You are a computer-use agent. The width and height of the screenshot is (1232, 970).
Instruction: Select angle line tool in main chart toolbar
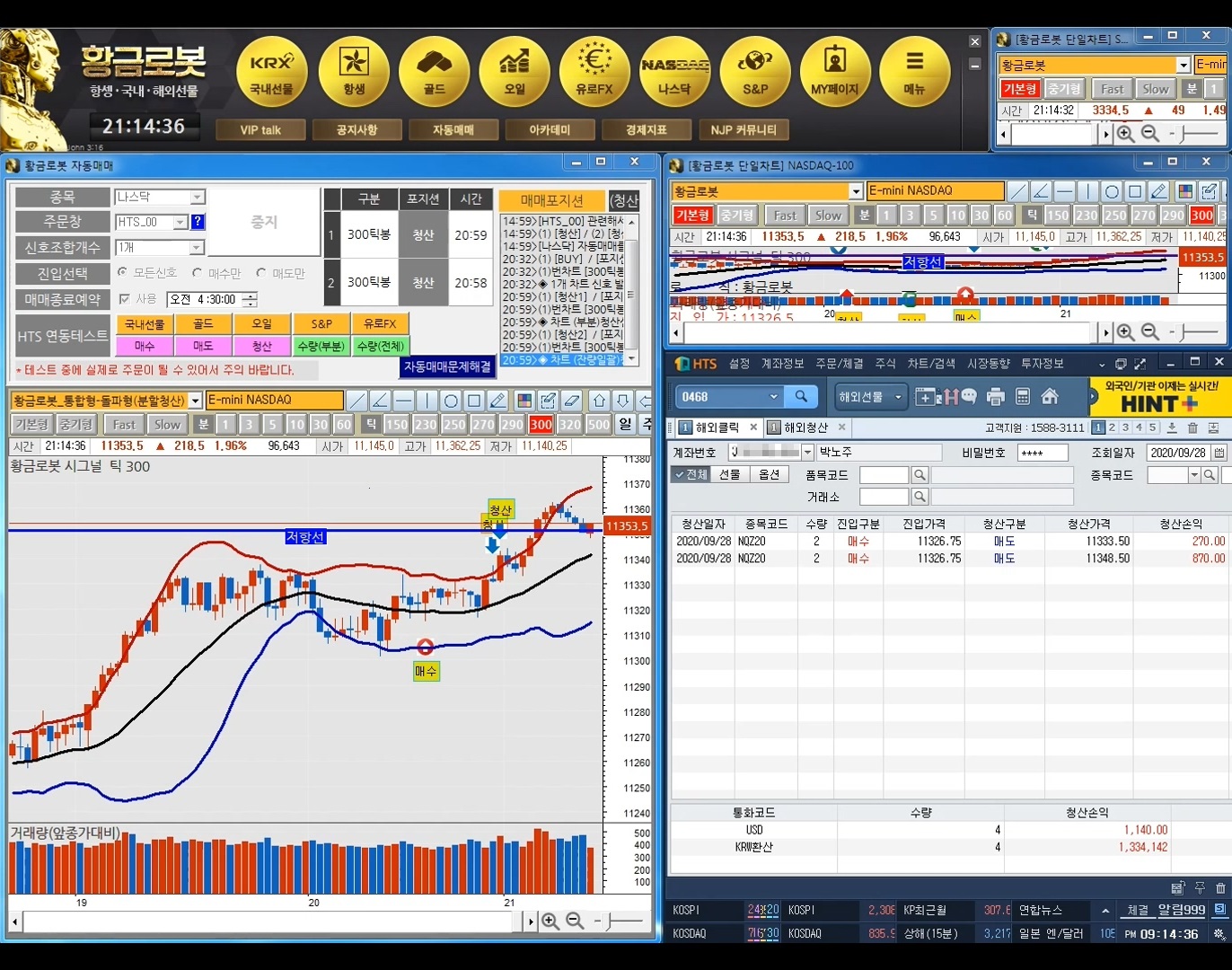(x=381, y=401)
